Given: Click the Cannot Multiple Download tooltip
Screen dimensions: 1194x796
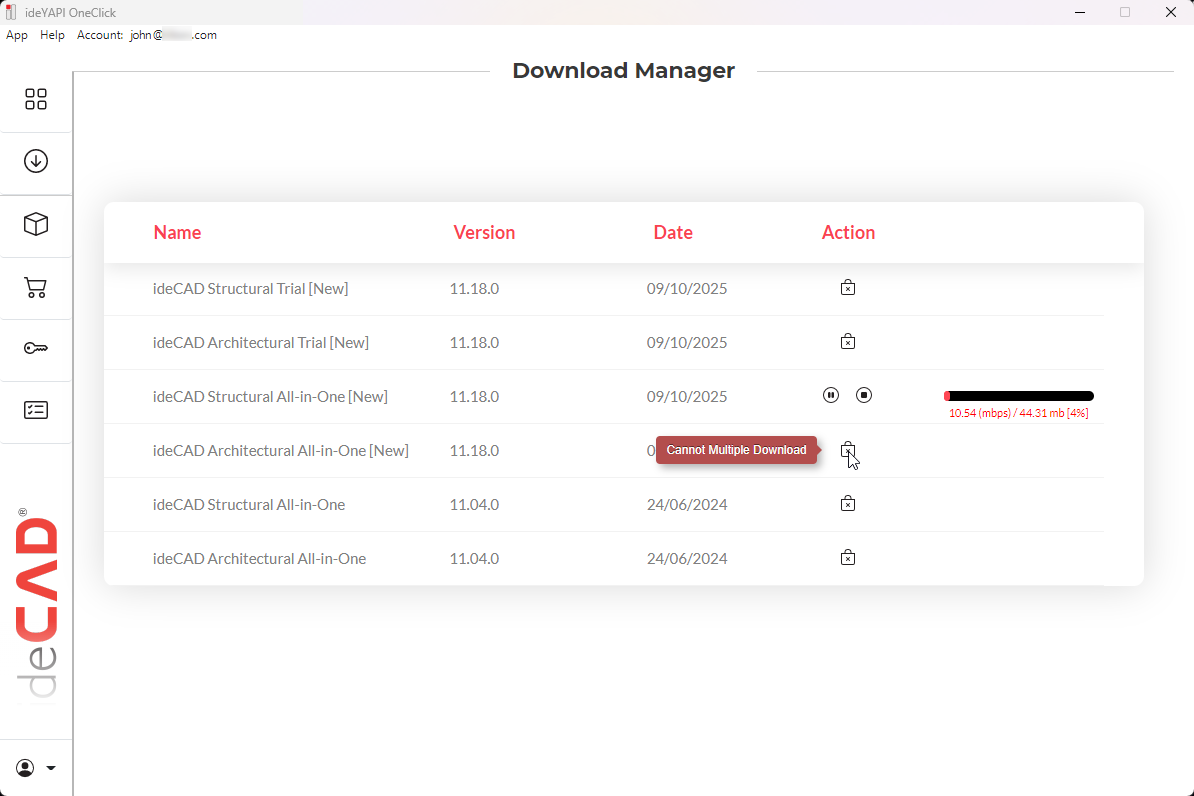Looking at the screenshot, I should pyautogui.click(x=736, y=449).
